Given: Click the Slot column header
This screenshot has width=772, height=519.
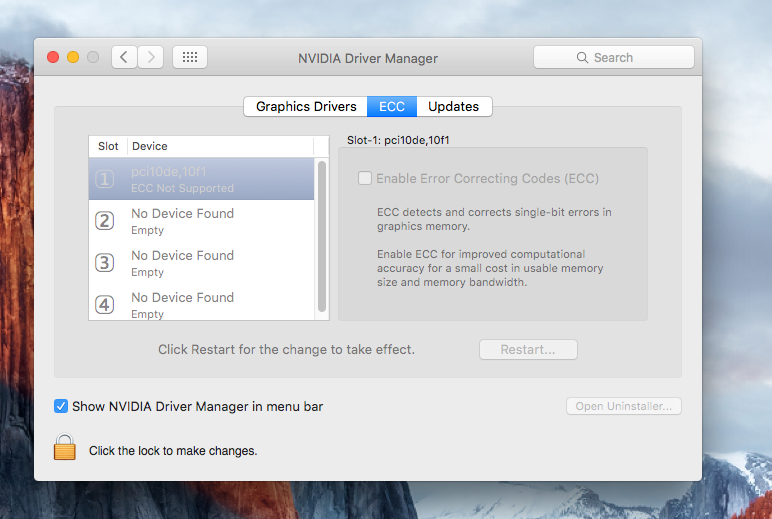Looking at the screenshot, I should point(108,146).
